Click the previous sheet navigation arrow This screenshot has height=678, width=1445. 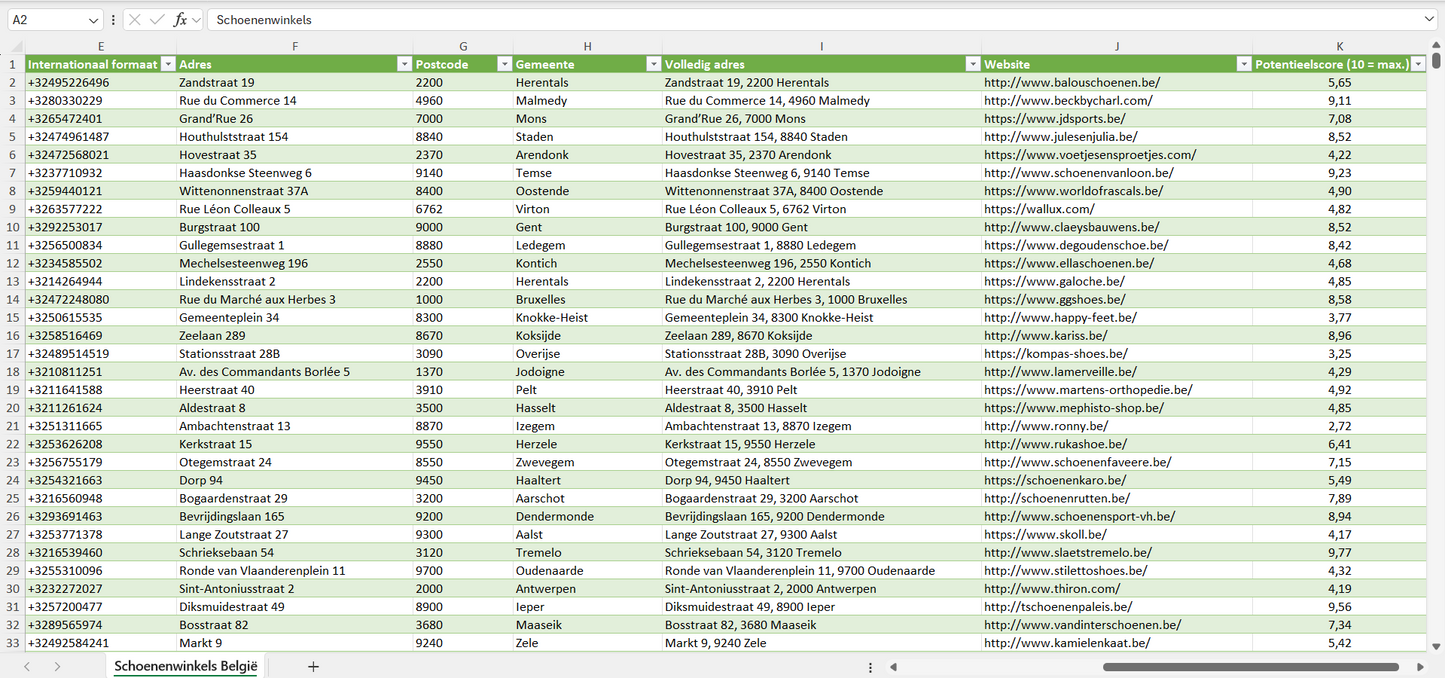click(x=27, y=666)
